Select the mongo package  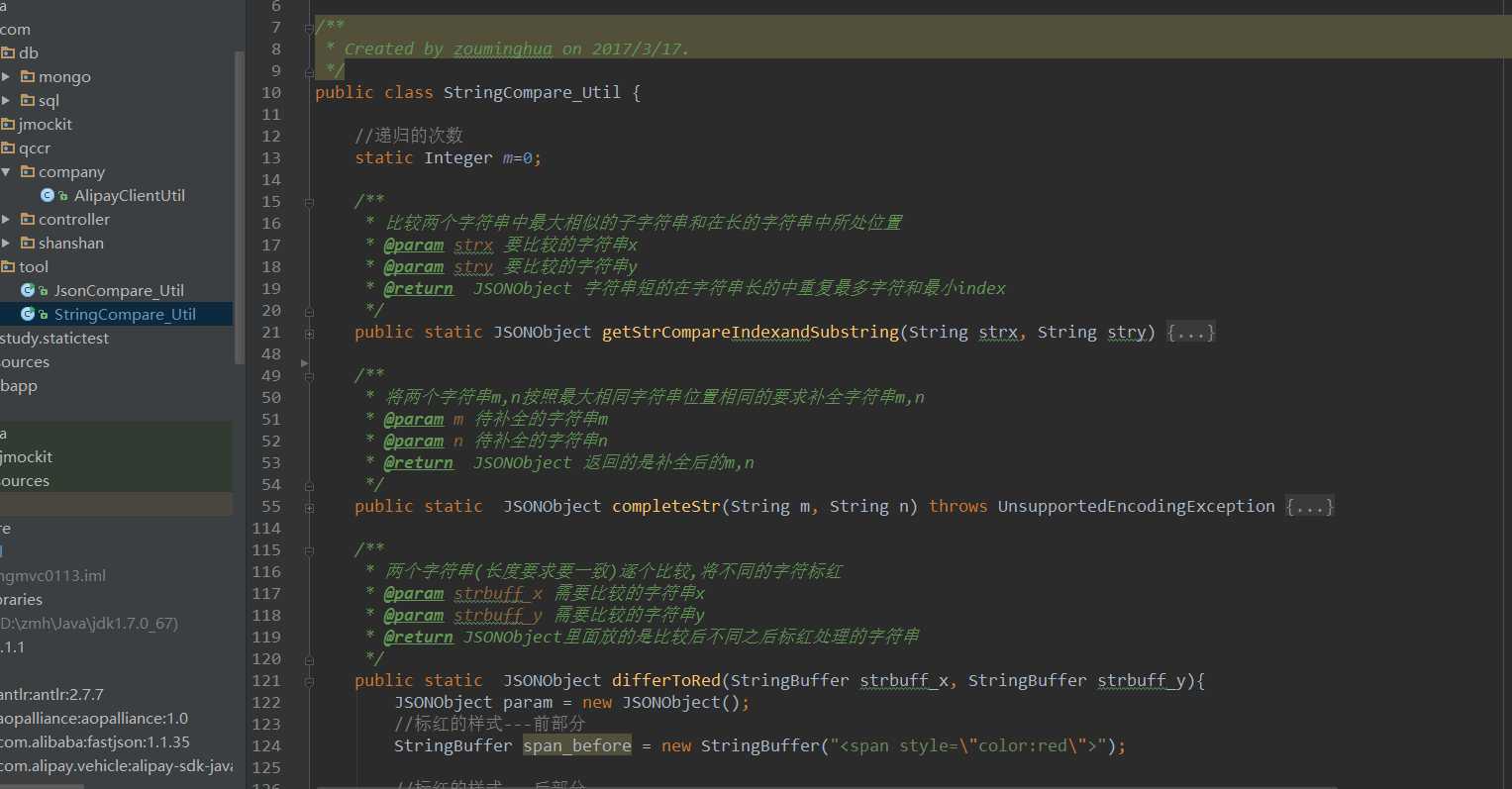[x=64, y=76]
